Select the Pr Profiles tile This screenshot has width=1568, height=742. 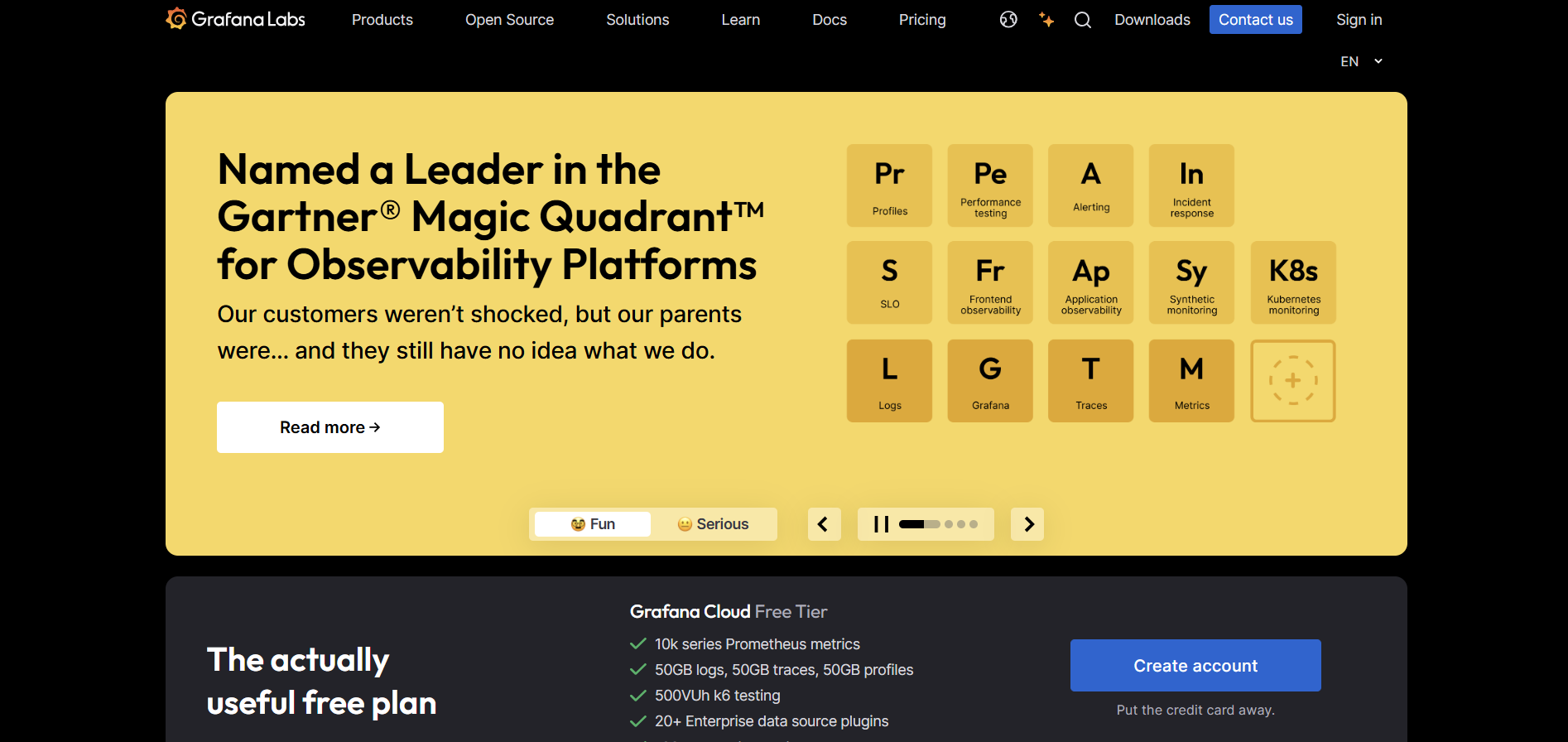pyautogui.click(x=889, y=185)
